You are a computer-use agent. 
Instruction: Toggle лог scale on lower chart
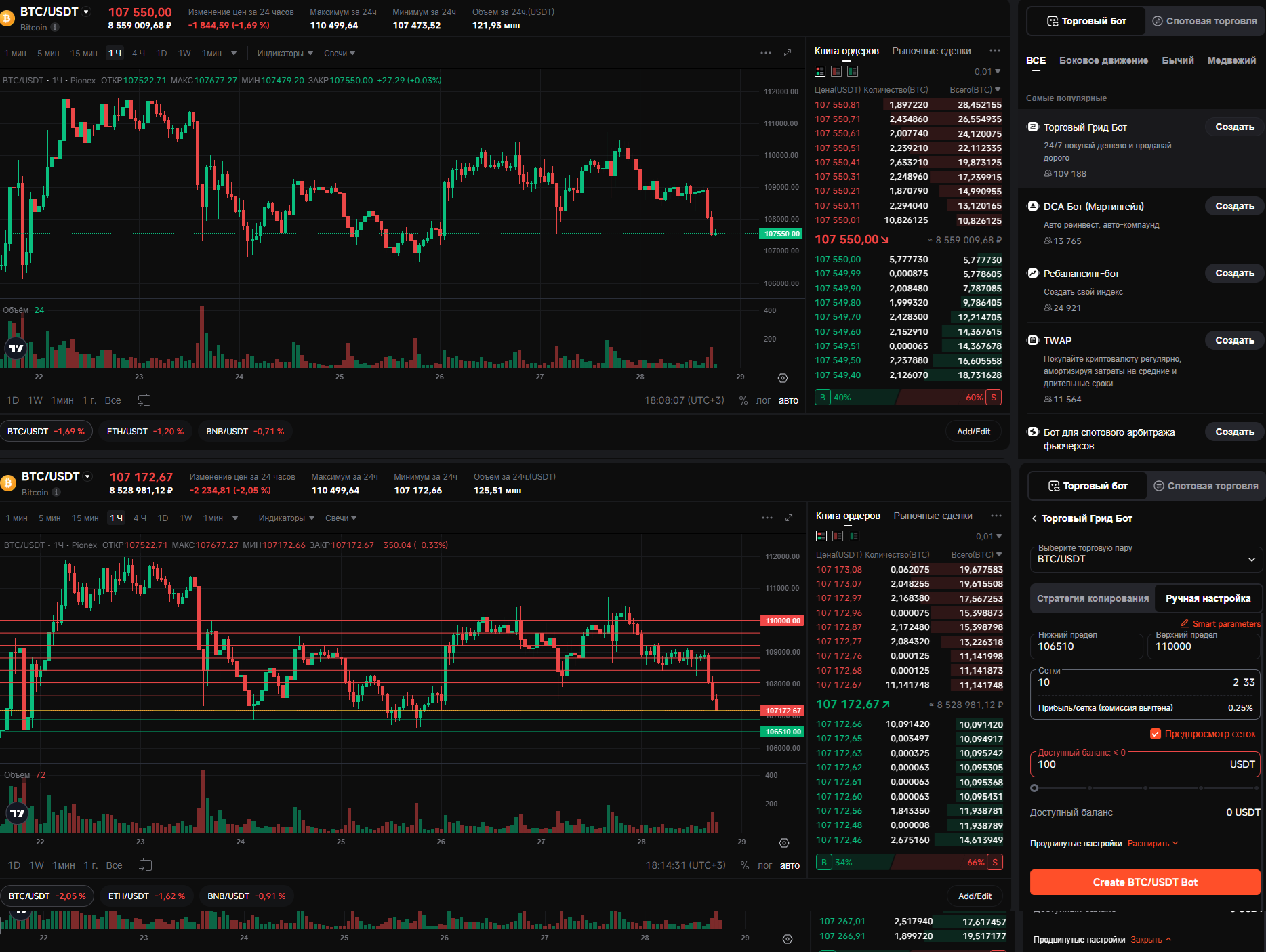(x=764, y=865)
